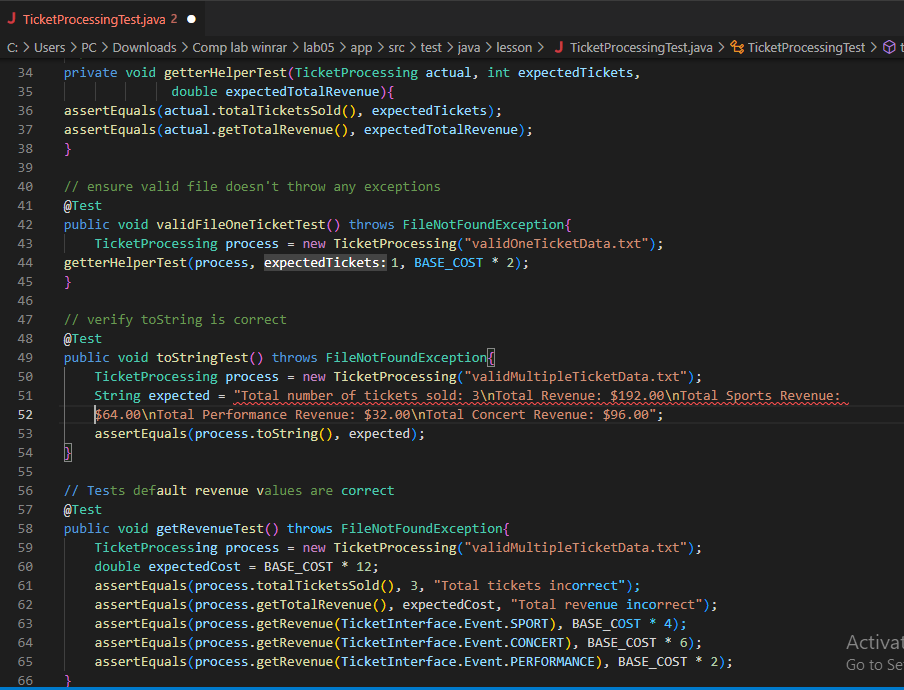Screen dimensions: 904x690
Task: Open the lab05 breadcrumb folder
Action: (x=319, y=48)
